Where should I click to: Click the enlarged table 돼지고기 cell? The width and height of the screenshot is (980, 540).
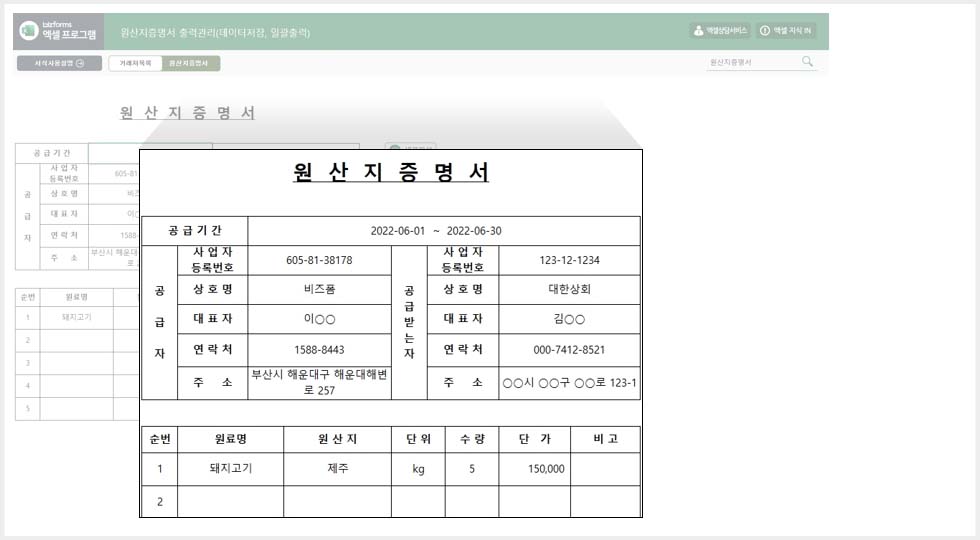tap(231, 469)
